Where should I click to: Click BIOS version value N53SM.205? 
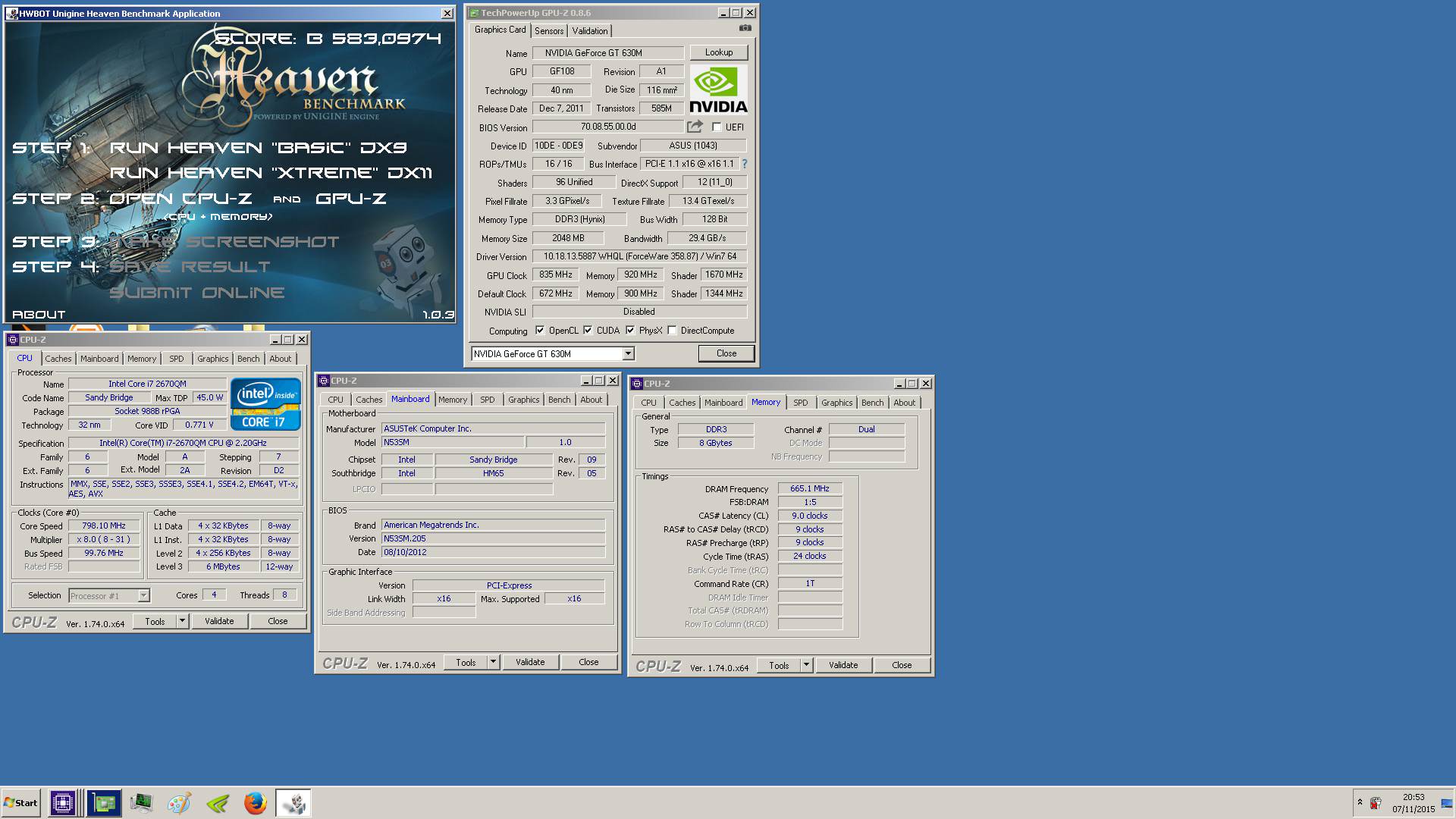tap(493, 538)
